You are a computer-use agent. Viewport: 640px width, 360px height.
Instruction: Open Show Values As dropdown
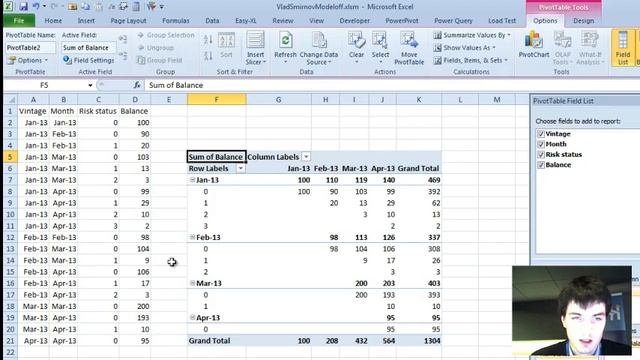[464, 48]
